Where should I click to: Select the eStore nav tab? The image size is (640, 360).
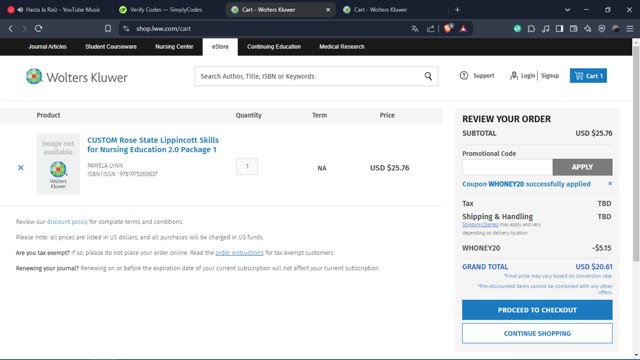pos(220,47)
